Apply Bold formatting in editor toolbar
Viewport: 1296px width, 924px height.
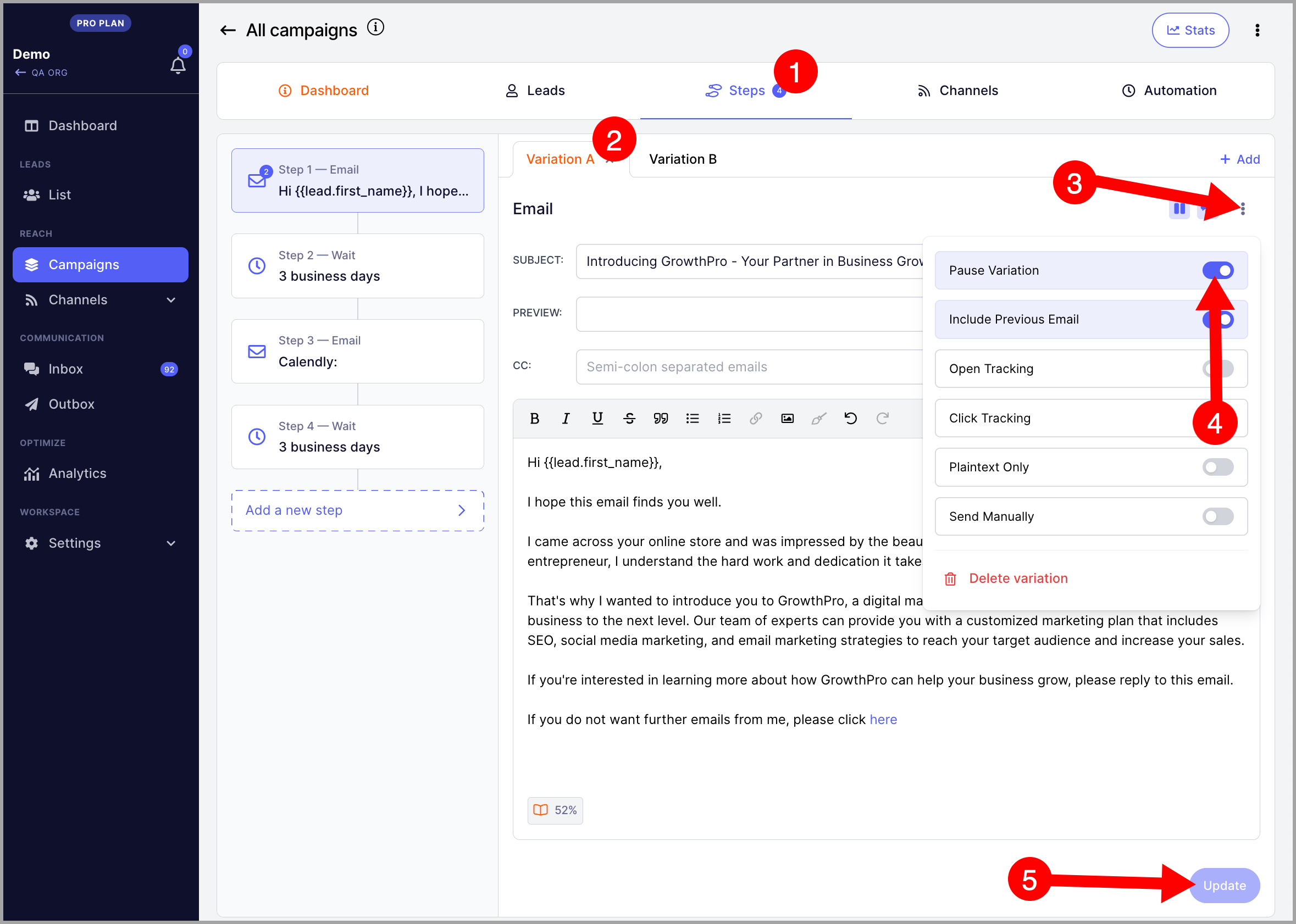[x=534, y=419]
